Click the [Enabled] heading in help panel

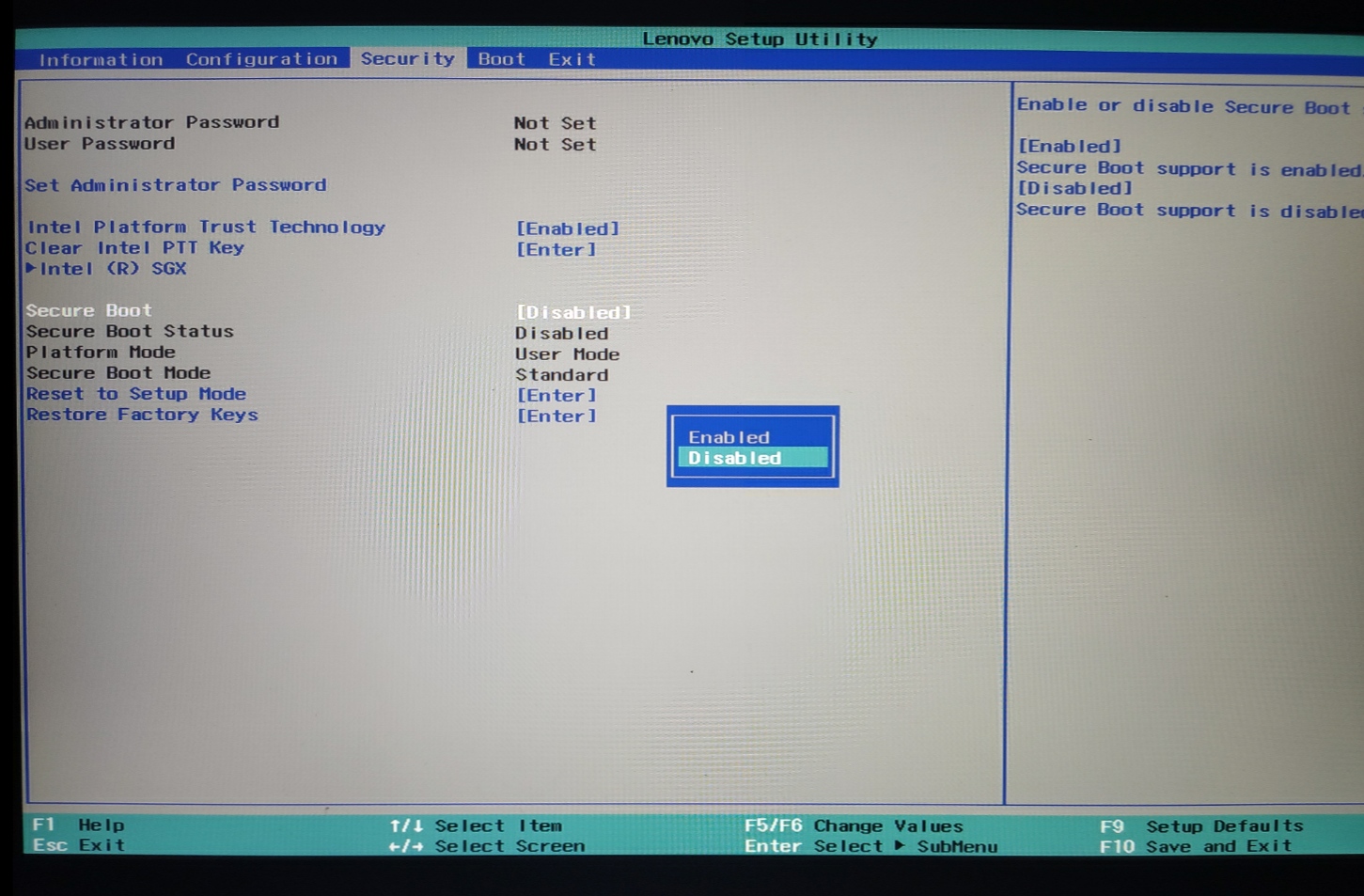1070,147
